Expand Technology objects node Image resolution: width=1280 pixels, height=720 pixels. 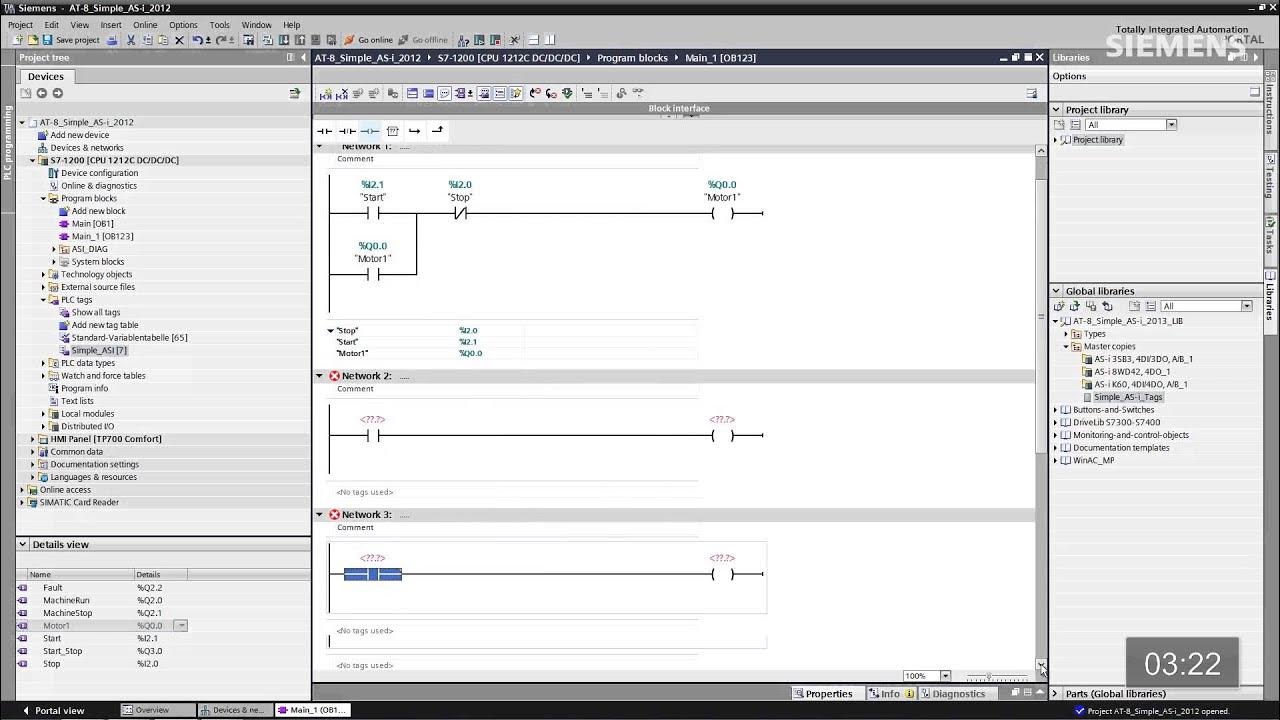click(x=44, y=274)
